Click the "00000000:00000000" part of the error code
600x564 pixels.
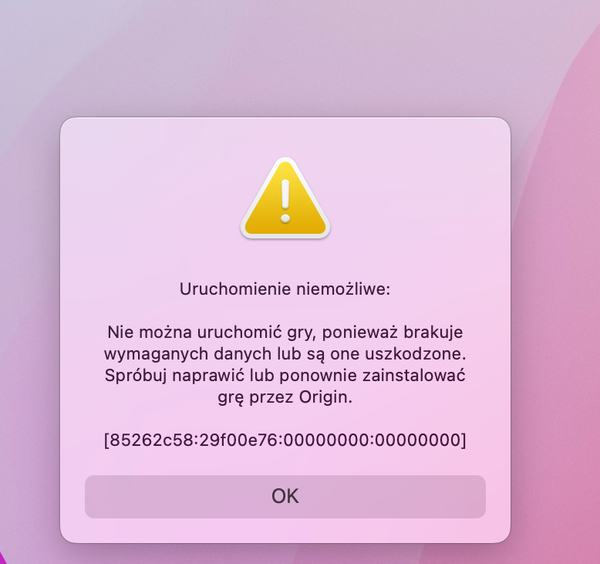(373, 440)
